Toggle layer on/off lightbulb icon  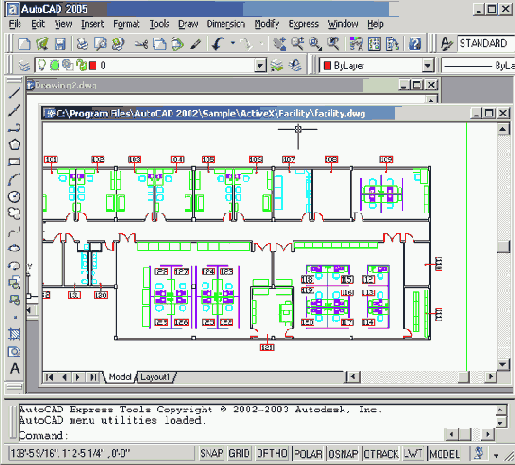point(42,65)
